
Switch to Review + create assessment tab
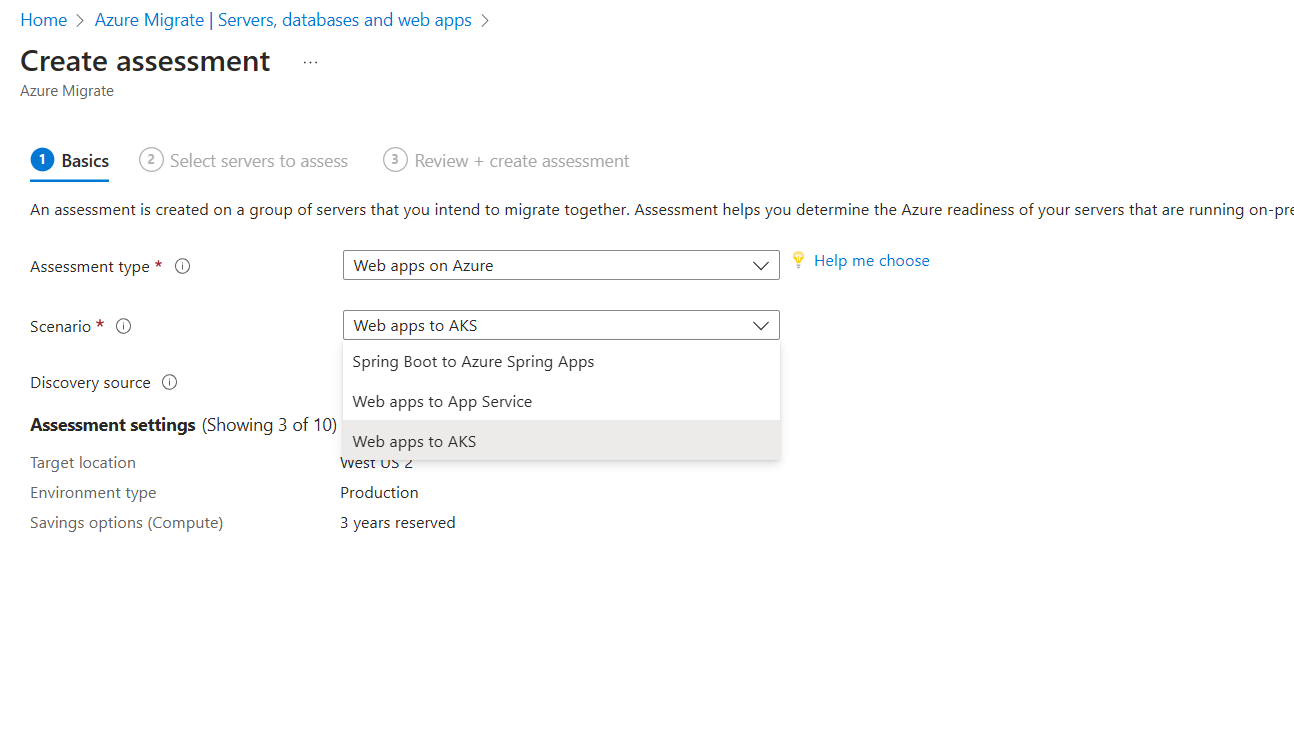pyautogui.click(x=521, y=160)
